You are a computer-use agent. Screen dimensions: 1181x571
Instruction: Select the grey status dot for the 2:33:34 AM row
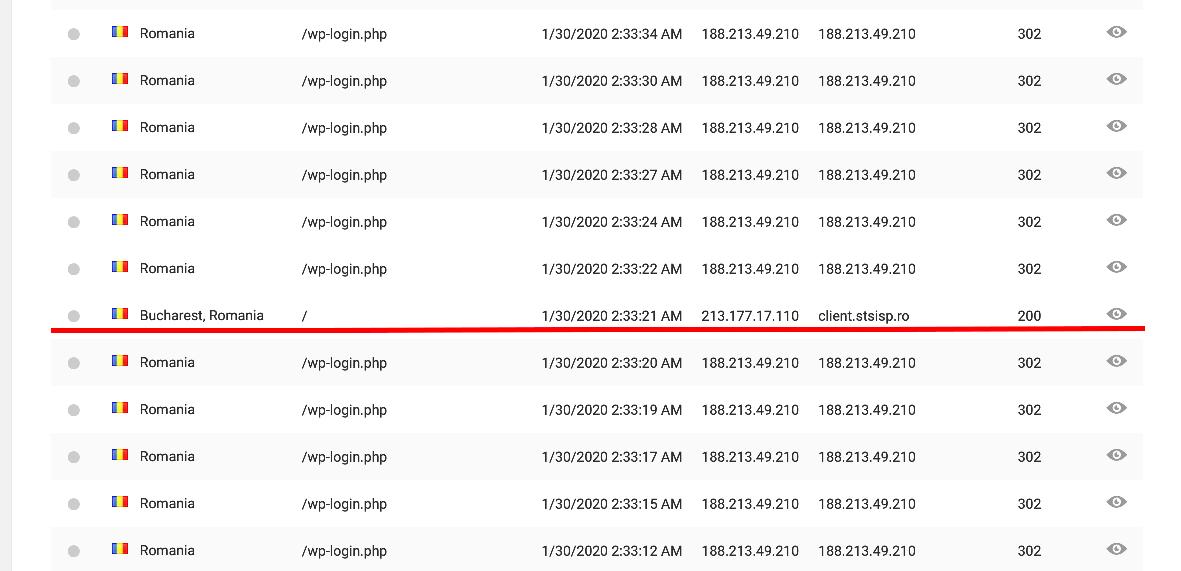click(x=73, y=34)
